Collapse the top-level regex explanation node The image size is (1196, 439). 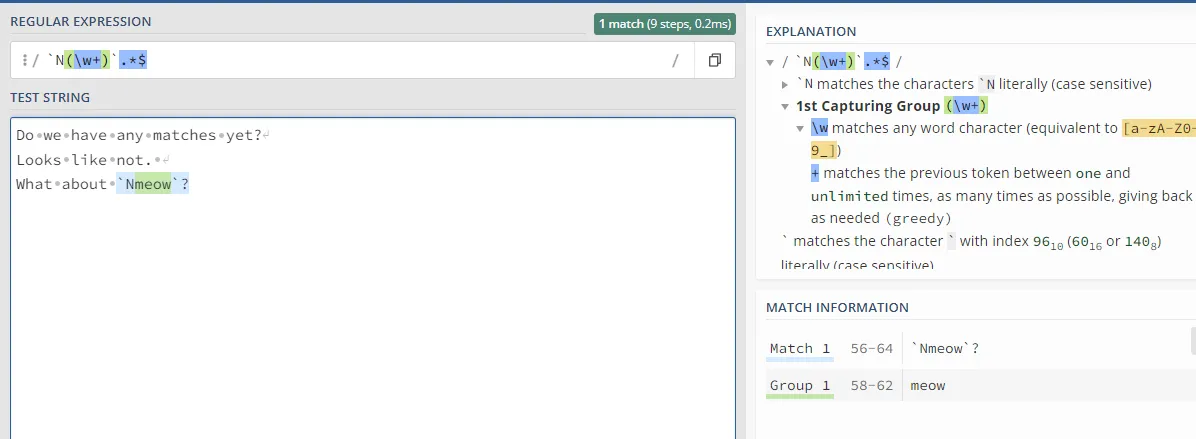[x=770, y=62]
